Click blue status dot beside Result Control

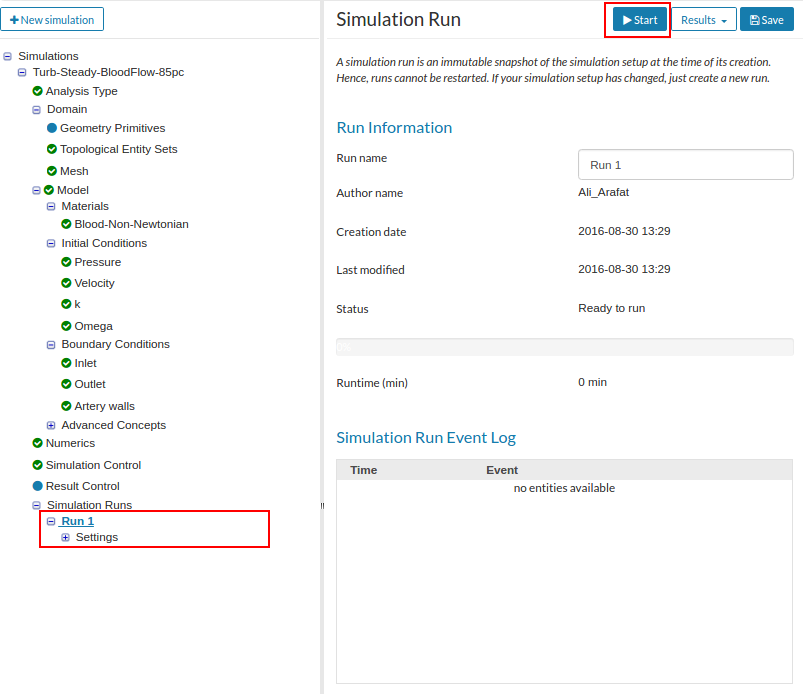point(37,486)
